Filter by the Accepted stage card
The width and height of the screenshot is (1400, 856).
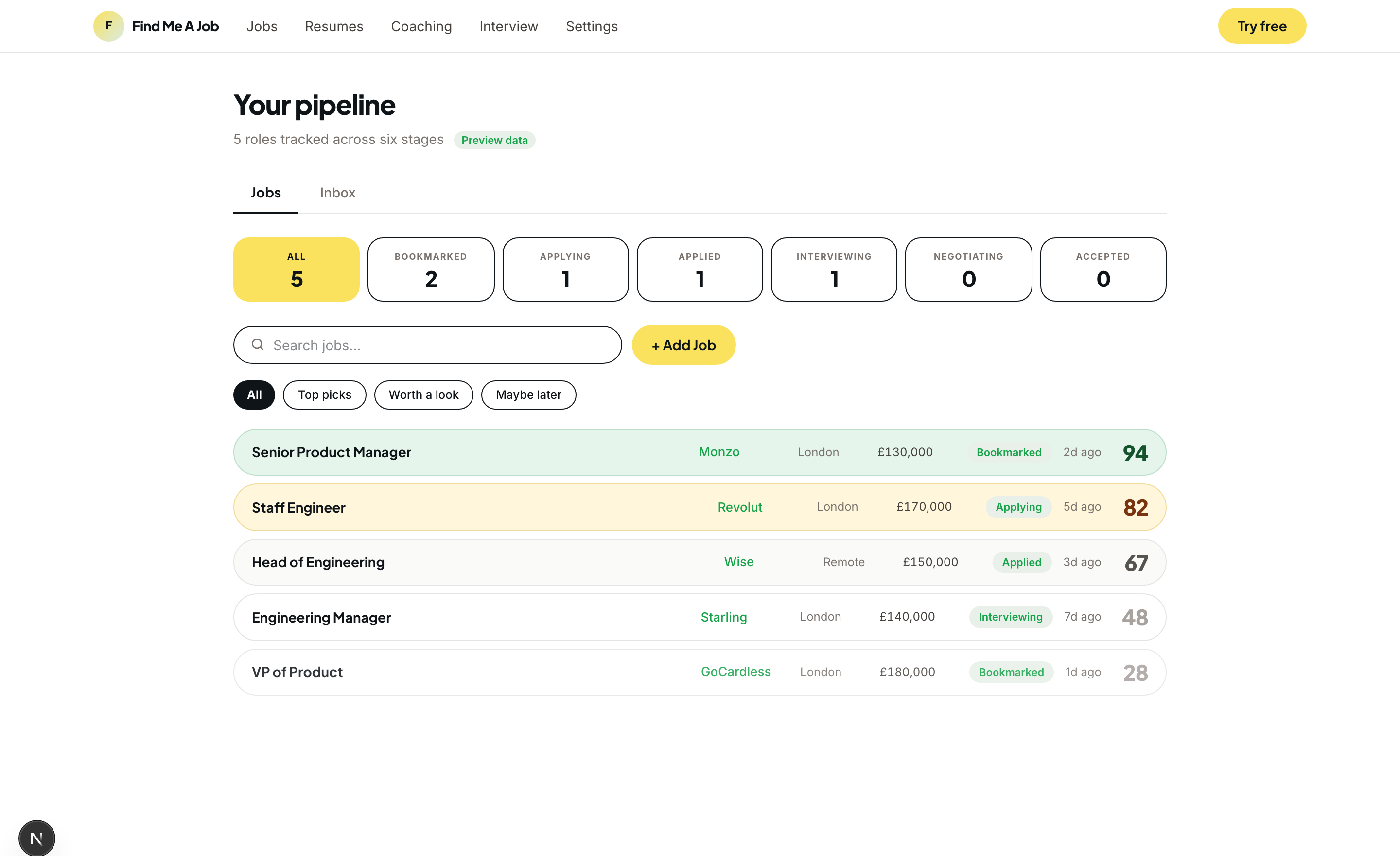1103,269
